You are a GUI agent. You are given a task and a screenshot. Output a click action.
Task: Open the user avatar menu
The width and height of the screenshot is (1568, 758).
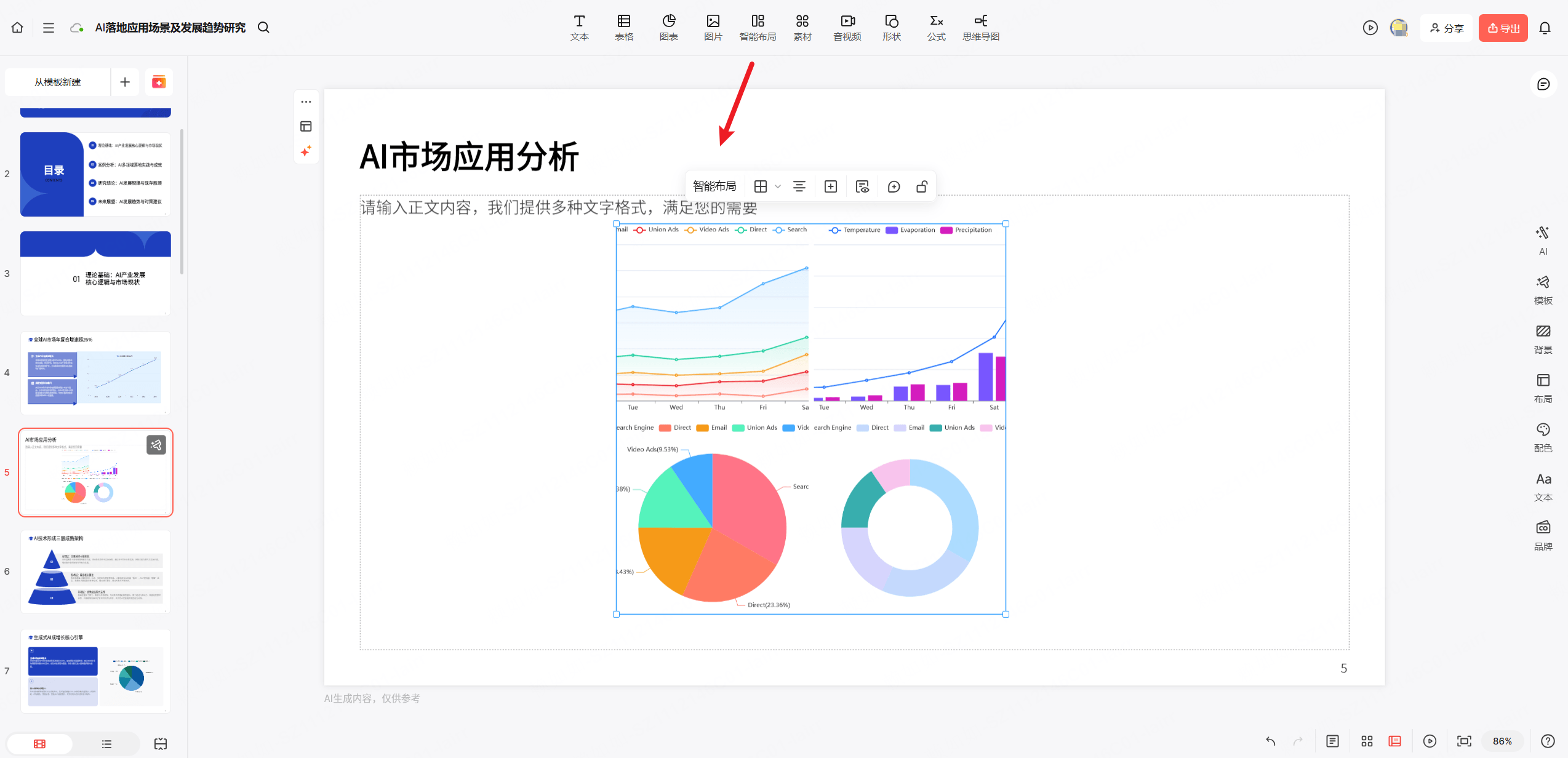1399,28
